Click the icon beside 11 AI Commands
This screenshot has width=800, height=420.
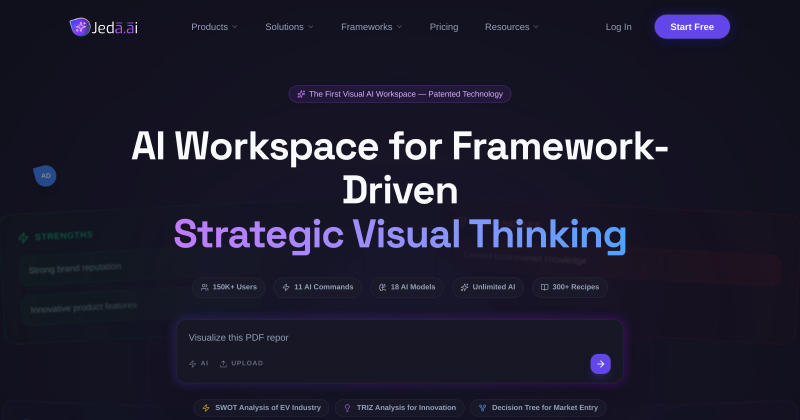coord(286,287)
